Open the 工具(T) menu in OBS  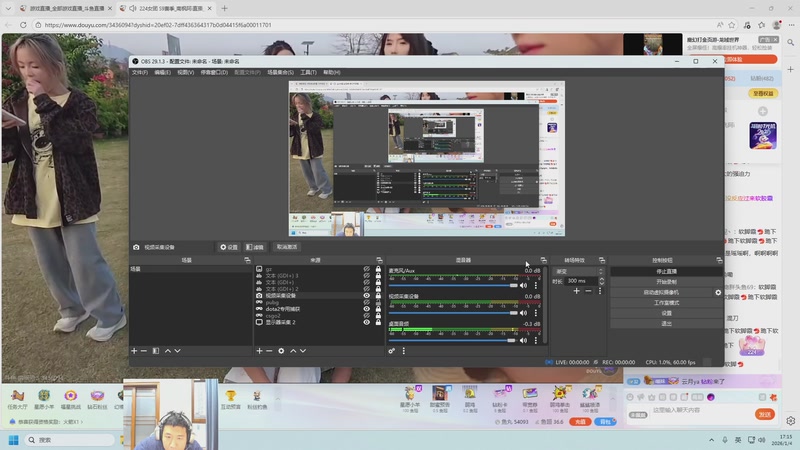pos(308,72)
